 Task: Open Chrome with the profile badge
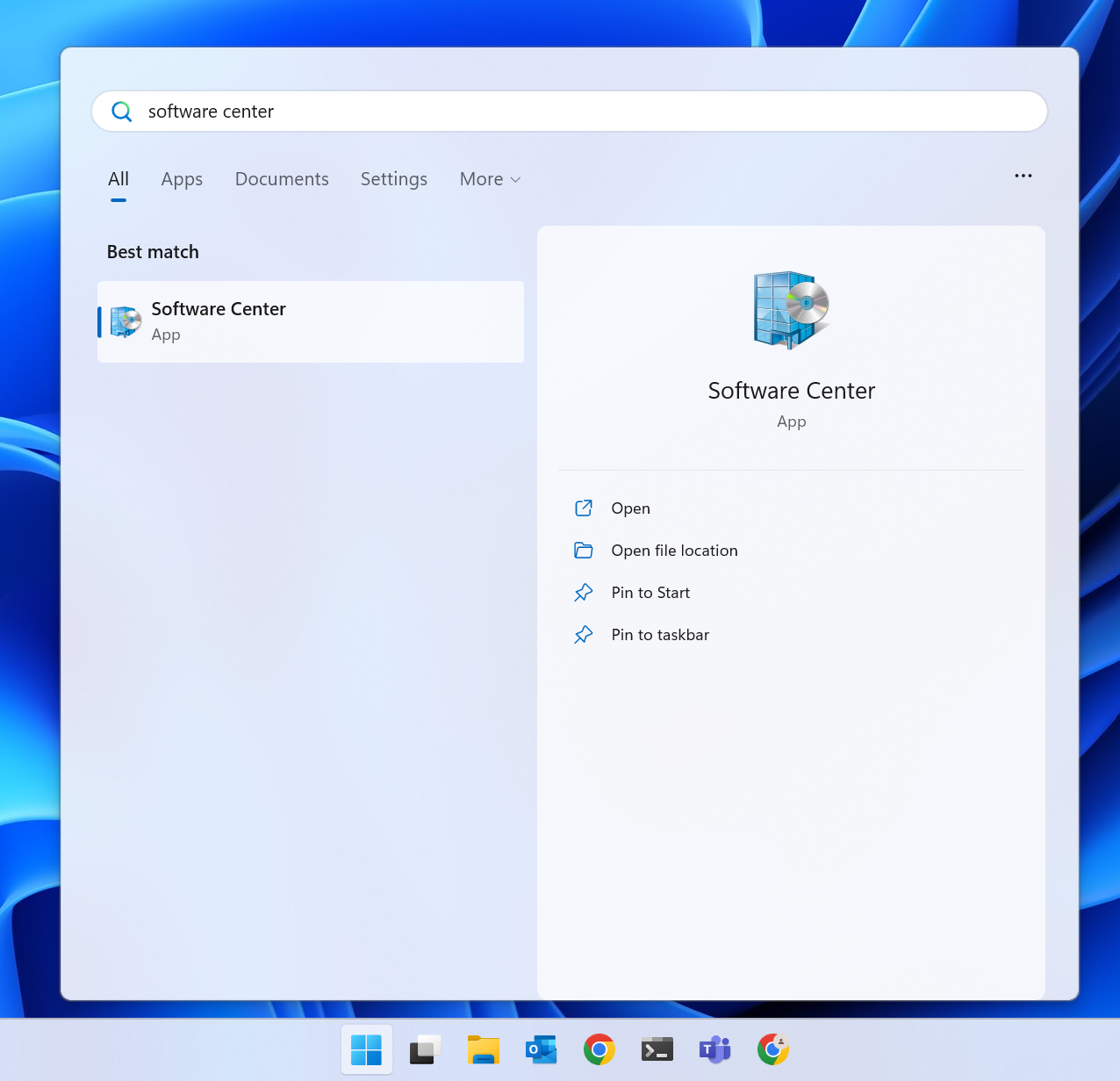pos(772,1049)
